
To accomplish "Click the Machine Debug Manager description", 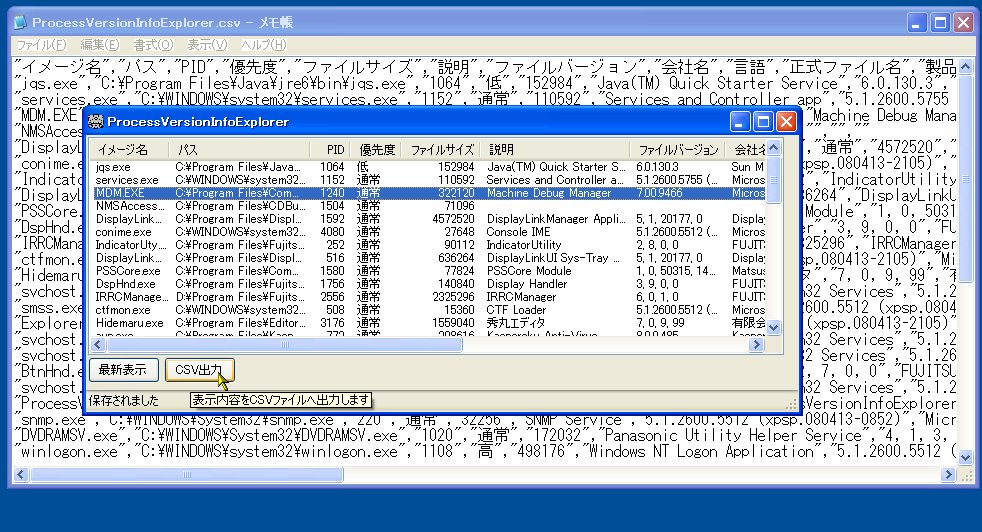I will coord(549,193).
